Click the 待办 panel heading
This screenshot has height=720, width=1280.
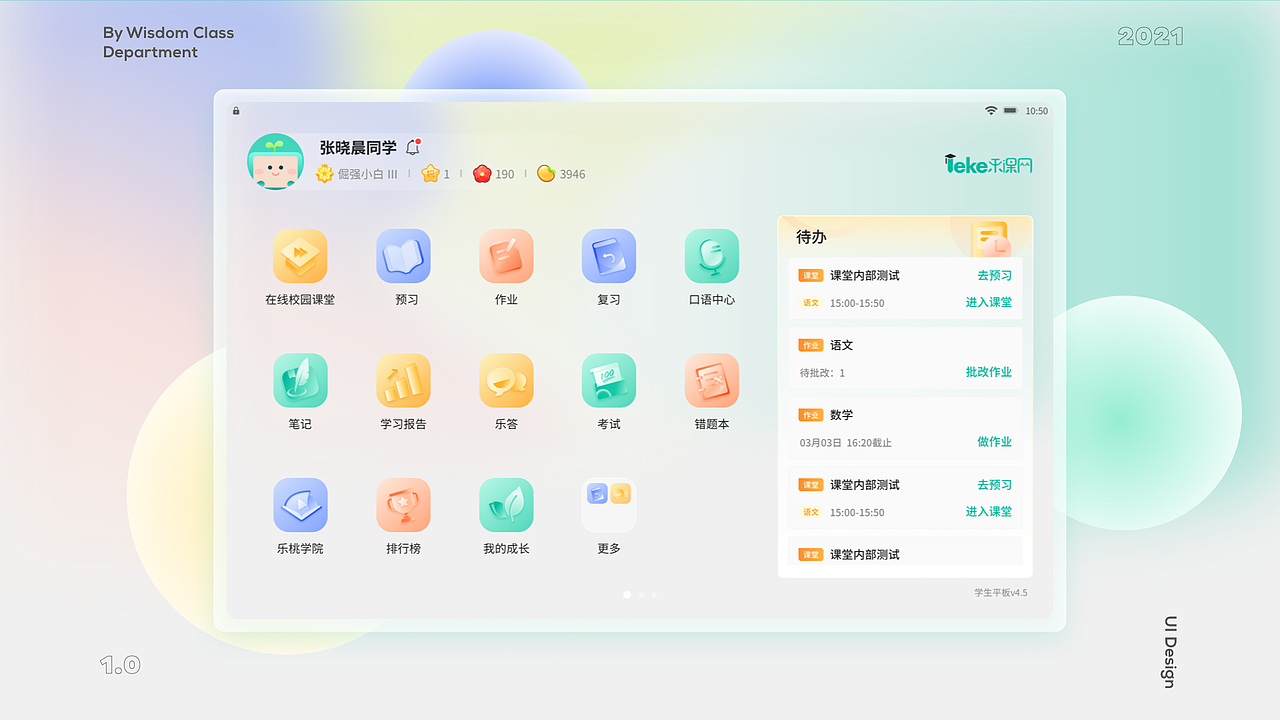tap(811, 237)
